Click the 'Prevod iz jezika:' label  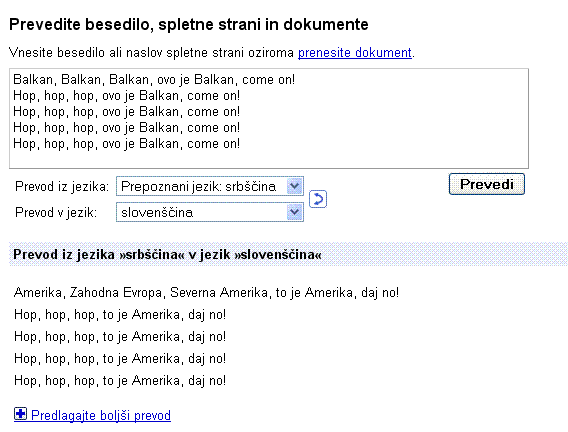(x=62, y=186)
